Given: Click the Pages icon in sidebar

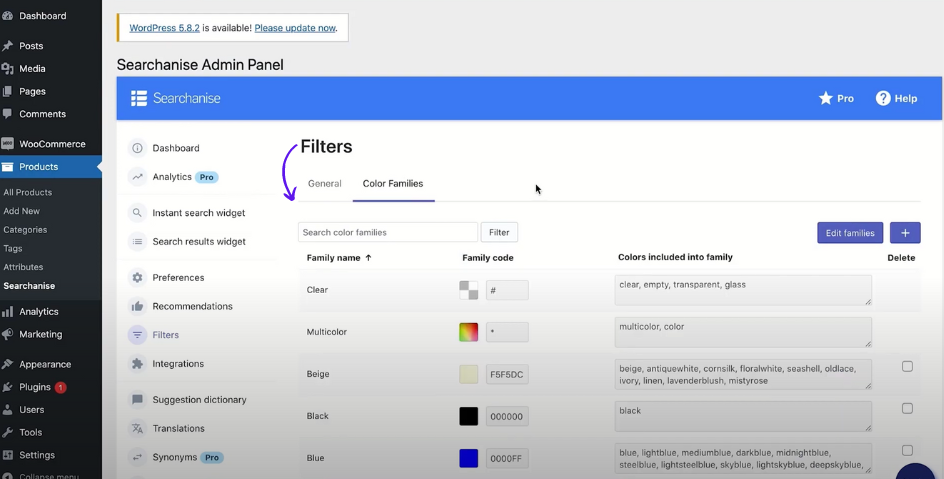Looking at the screenshot, I should point(7,91).
